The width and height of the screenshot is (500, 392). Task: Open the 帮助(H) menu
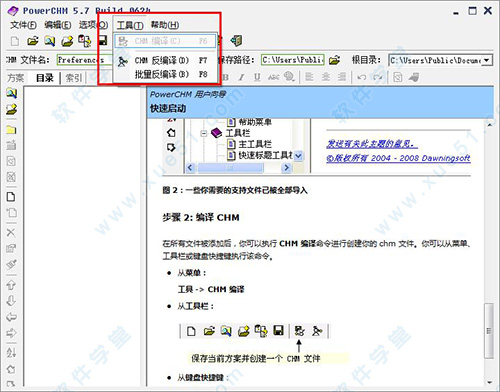click(165, 25)
